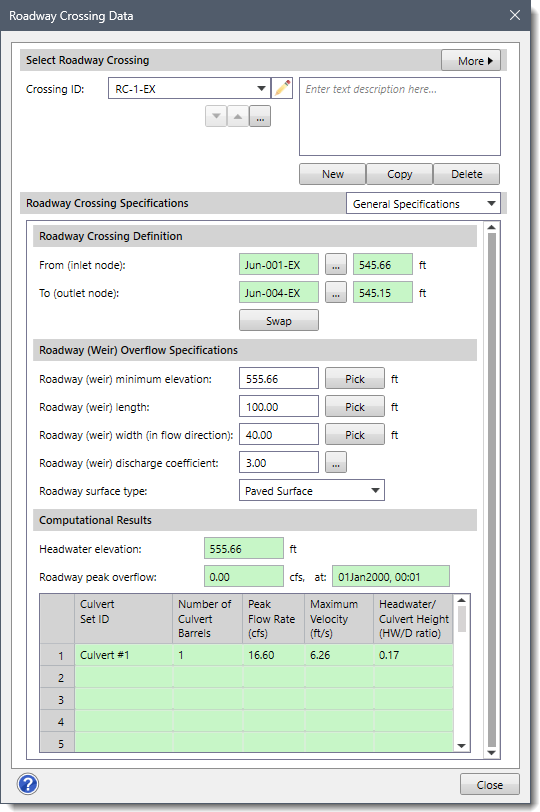The width and height of the screenshot is (540, 812).
Task: Close the Roadway Crossing Data dialog with X
Action: [x=515, y=15]
